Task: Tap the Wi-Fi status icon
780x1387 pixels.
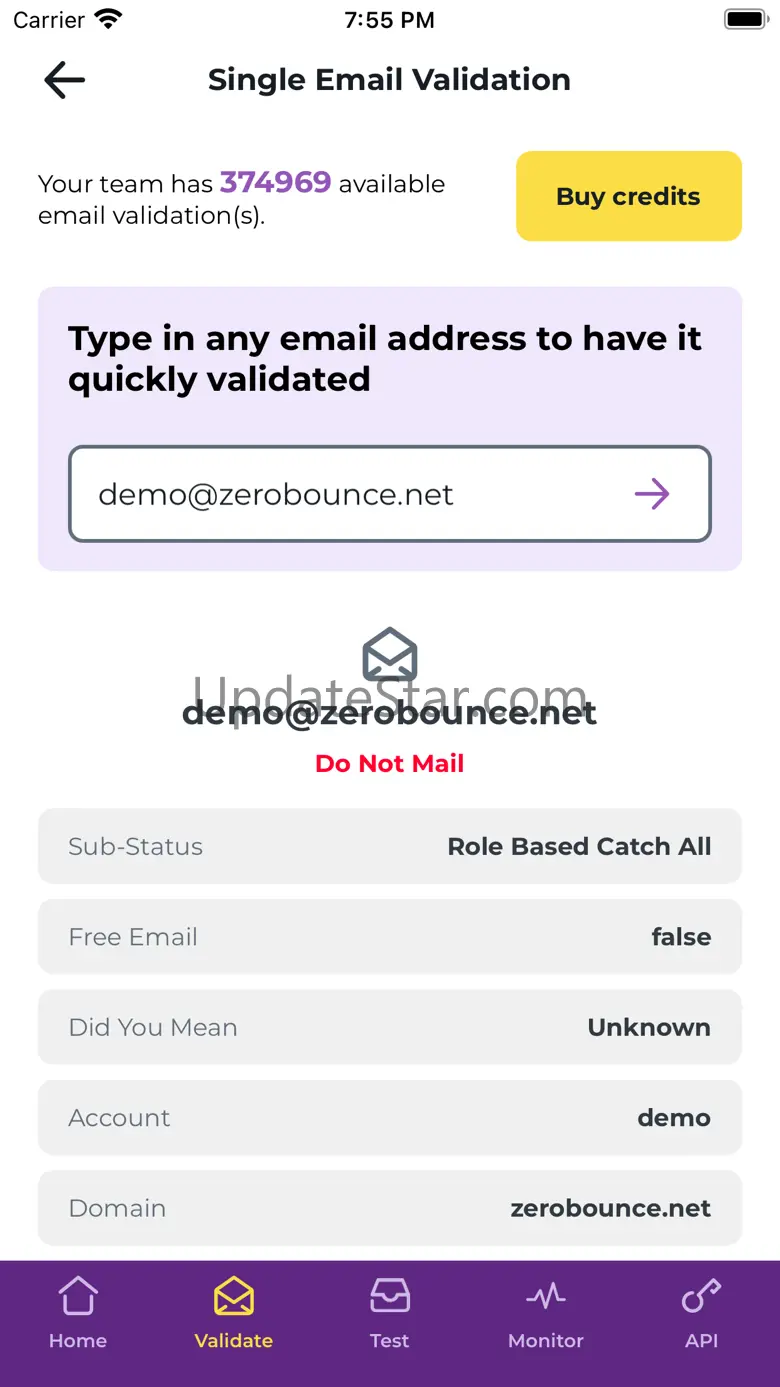Action: click(107, 19)
